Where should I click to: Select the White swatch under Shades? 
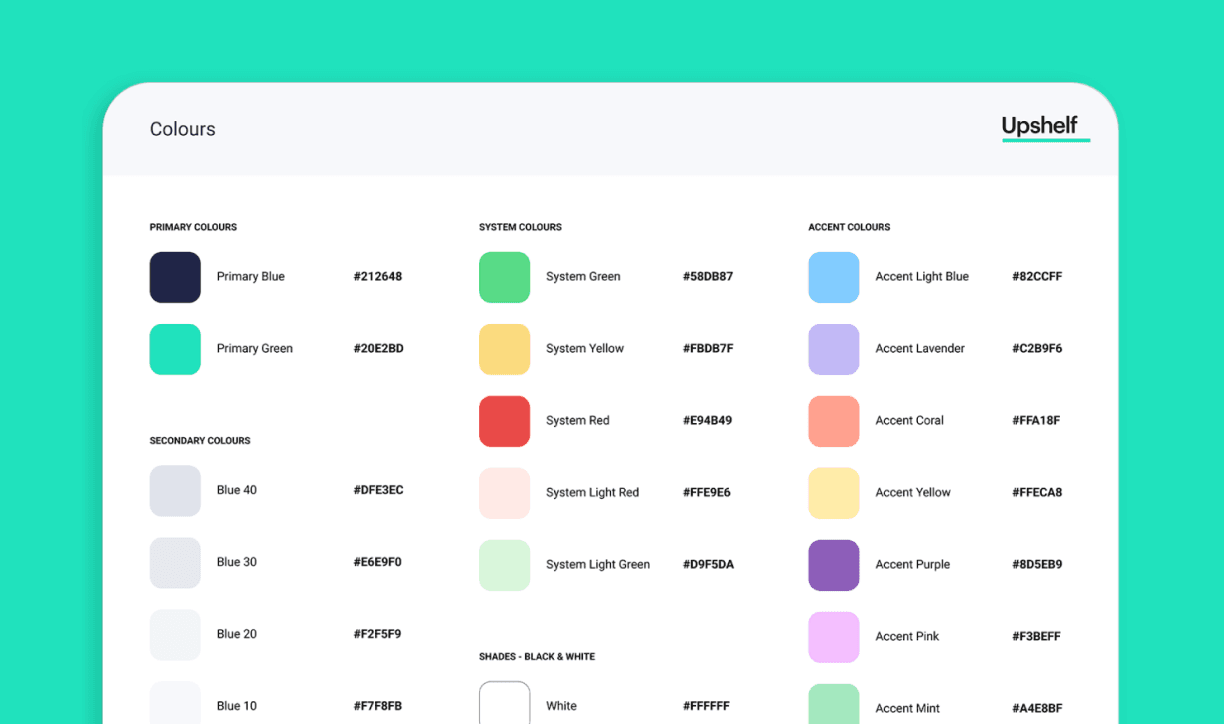504,703
